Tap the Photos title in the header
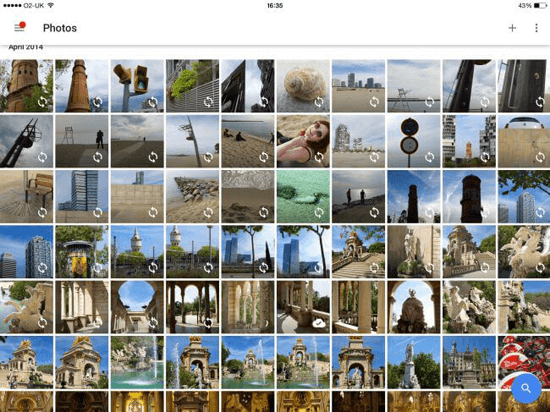This screenshot has width=550, height=412. (60, 28)
